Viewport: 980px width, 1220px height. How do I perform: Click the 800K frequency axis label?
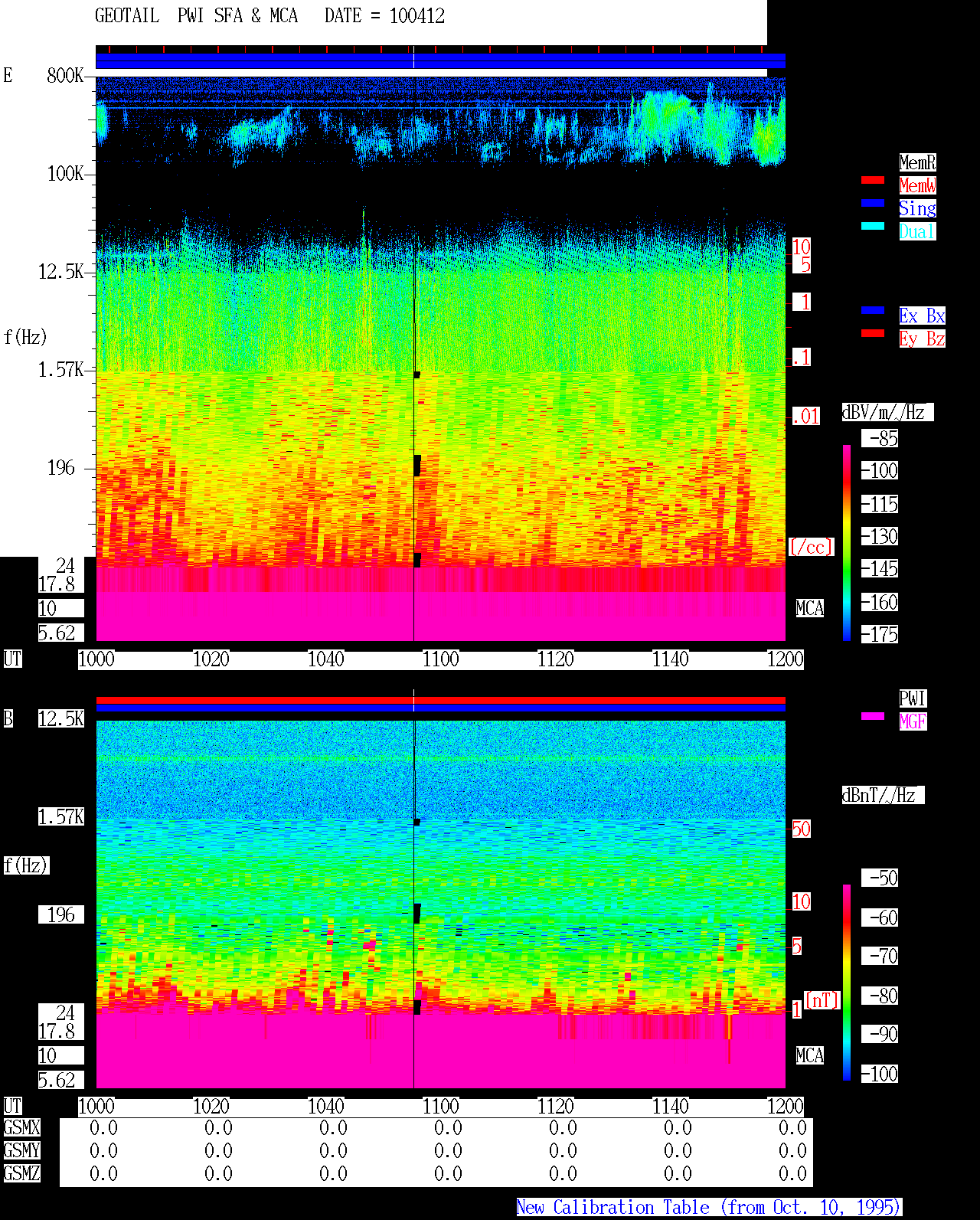point(65,76)
